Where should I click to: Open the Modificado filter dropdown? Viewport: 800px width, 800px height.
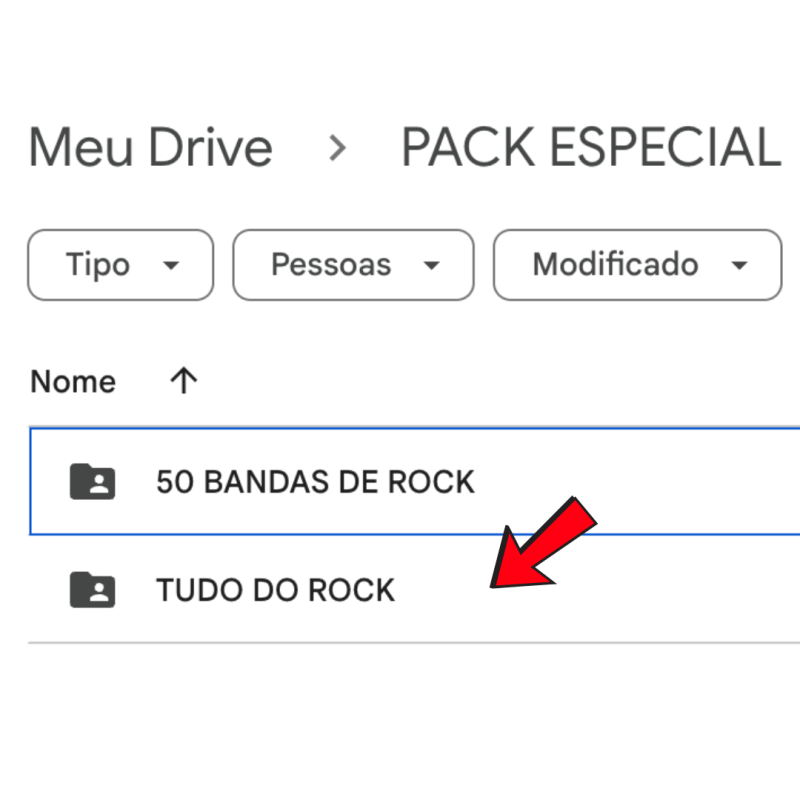[637, 265]
